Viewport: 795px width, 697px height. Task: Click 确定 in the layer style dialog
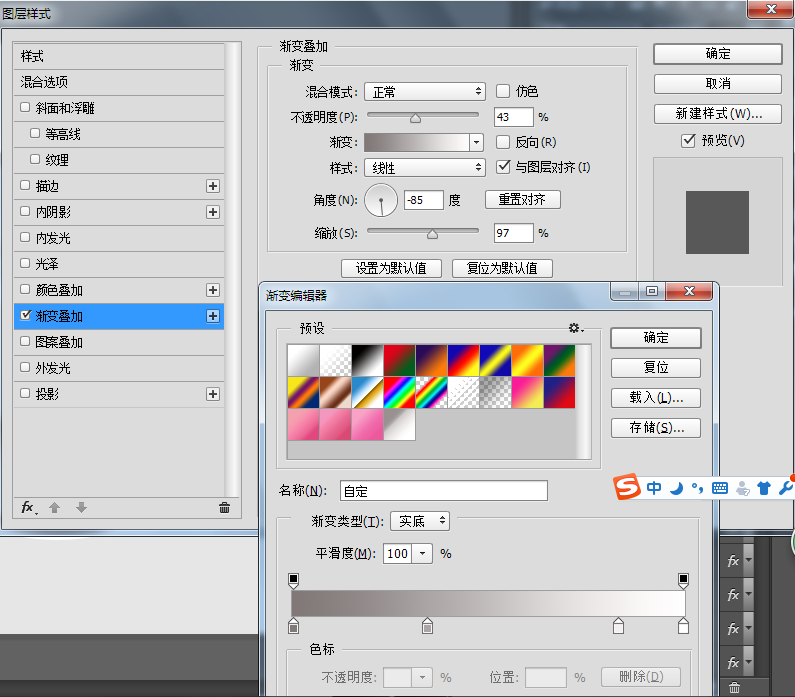pos(717,54)
